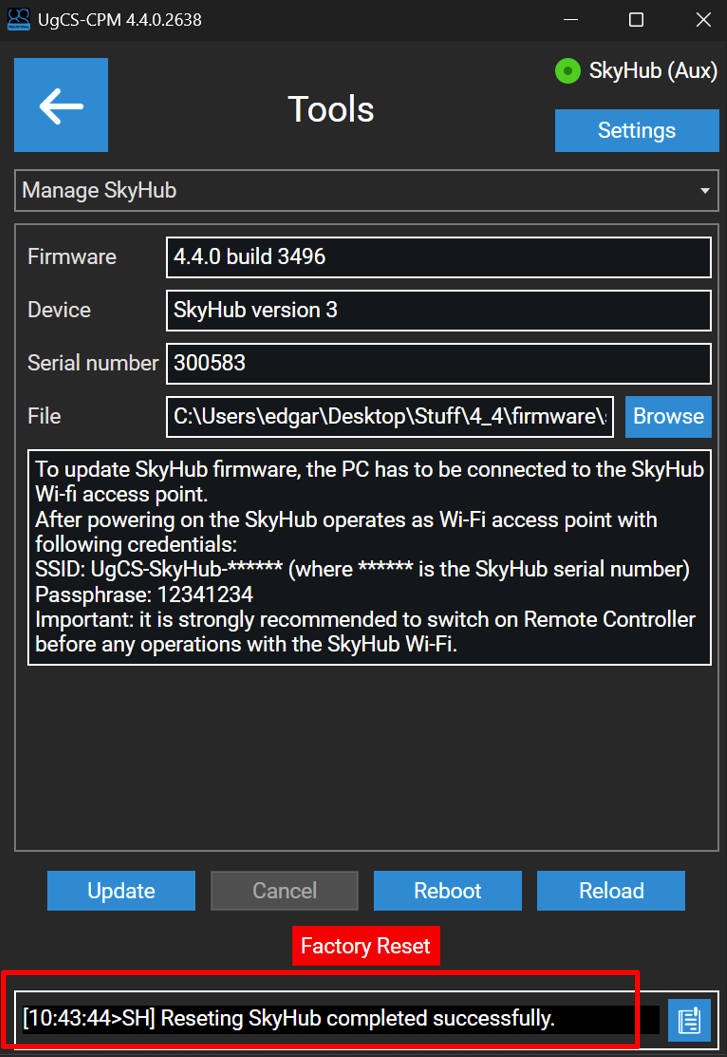
Task: Click the UgCS-CPM app icon in title bar
Action: 19,19
